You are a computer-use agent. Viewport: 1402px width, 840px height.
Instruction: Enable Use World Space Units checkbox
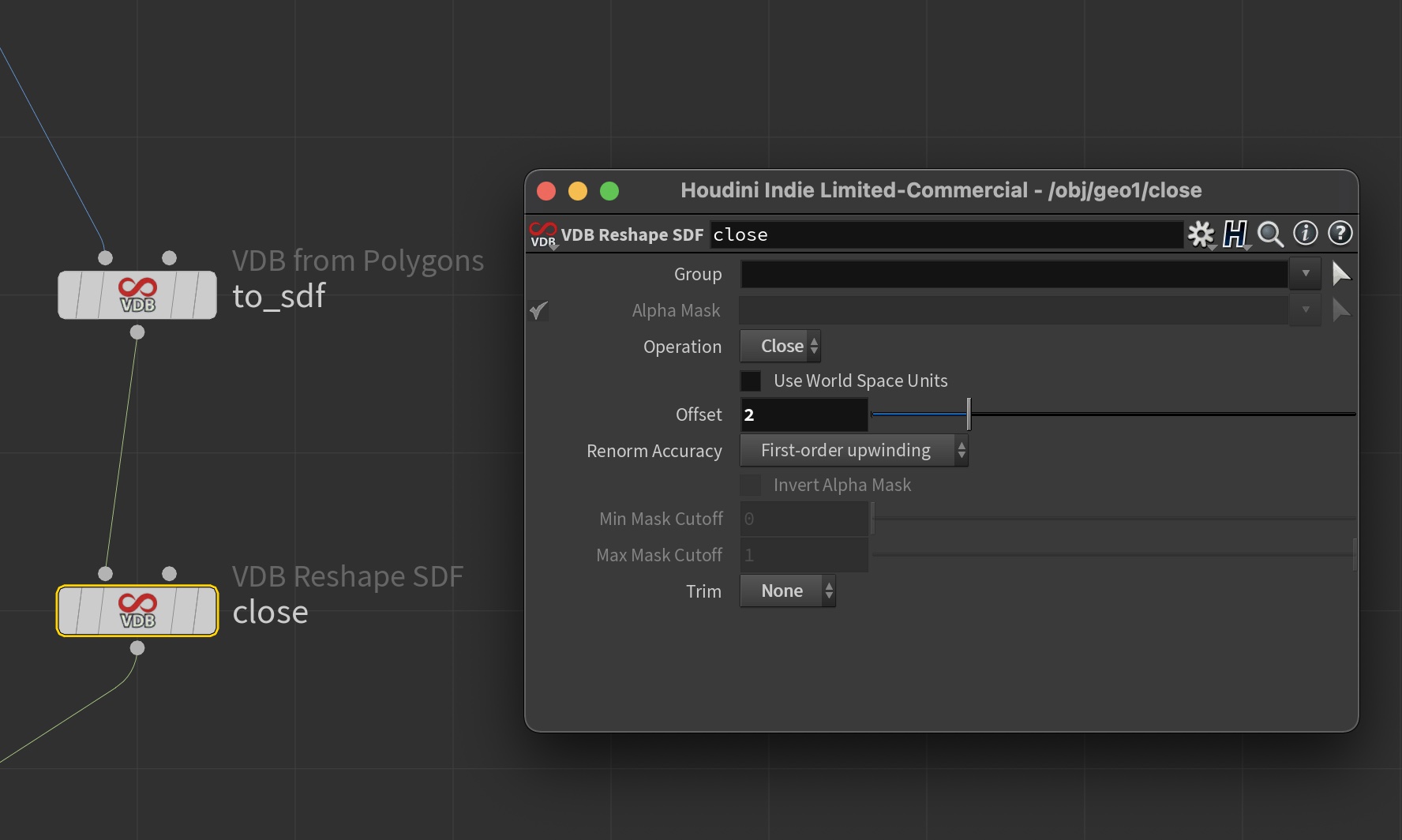pyautogui.click(x=751, y=381)
